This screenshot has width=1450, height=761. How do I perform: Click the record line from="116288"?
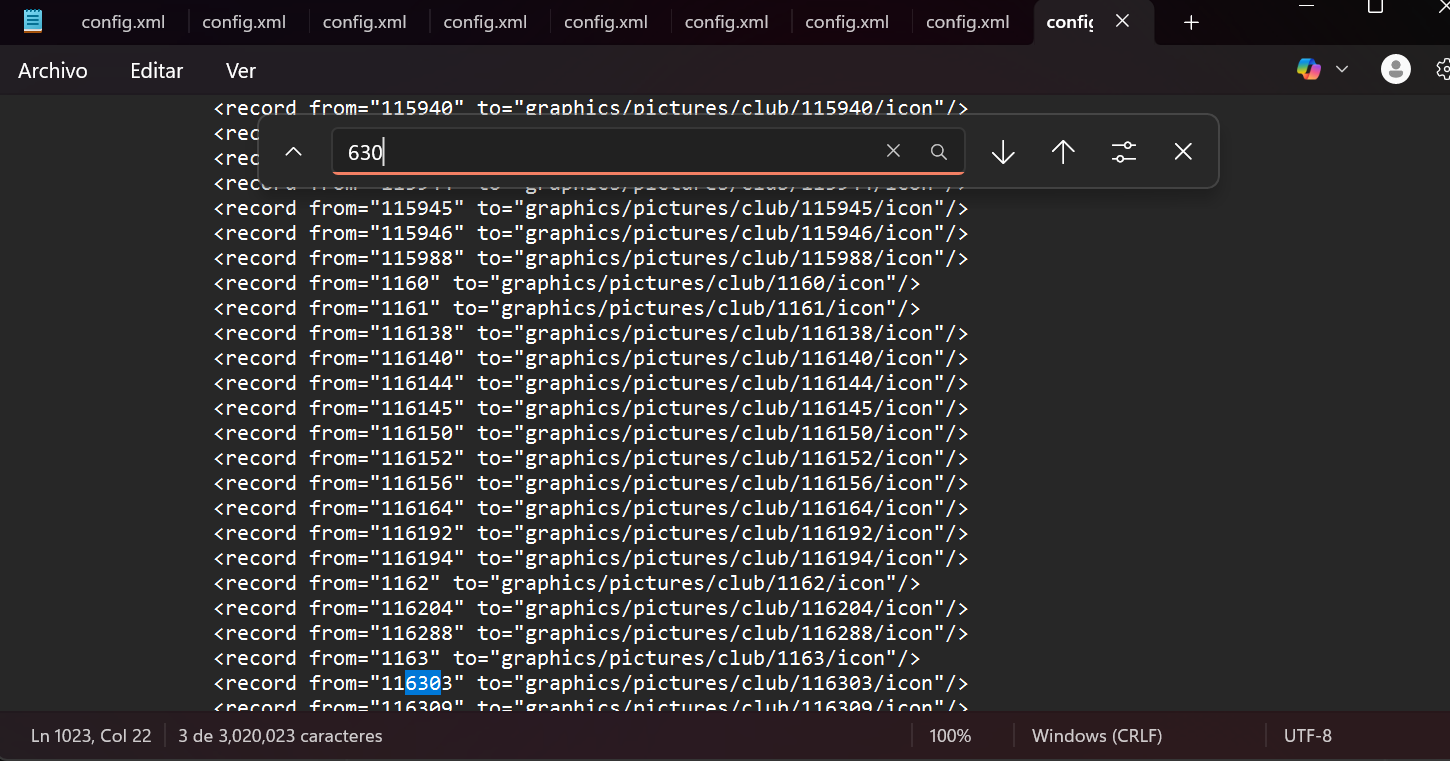click(x=591, y=633)
